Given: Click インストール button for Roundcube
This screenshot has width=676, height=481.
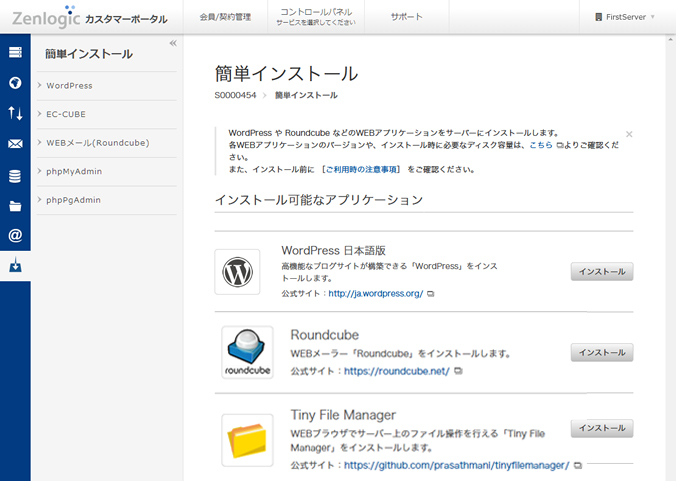Looking at the screenshot, I should (602, 352).
